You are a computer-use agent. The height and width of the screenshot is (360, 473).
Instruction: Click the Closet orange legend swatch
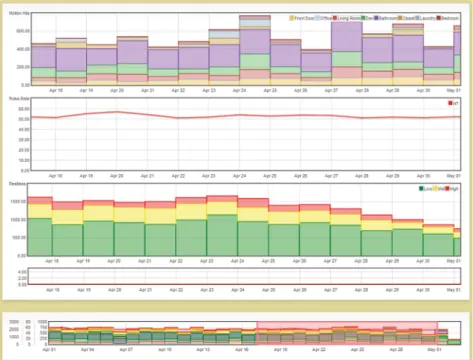pyautogui.click(x=400, y=18)
